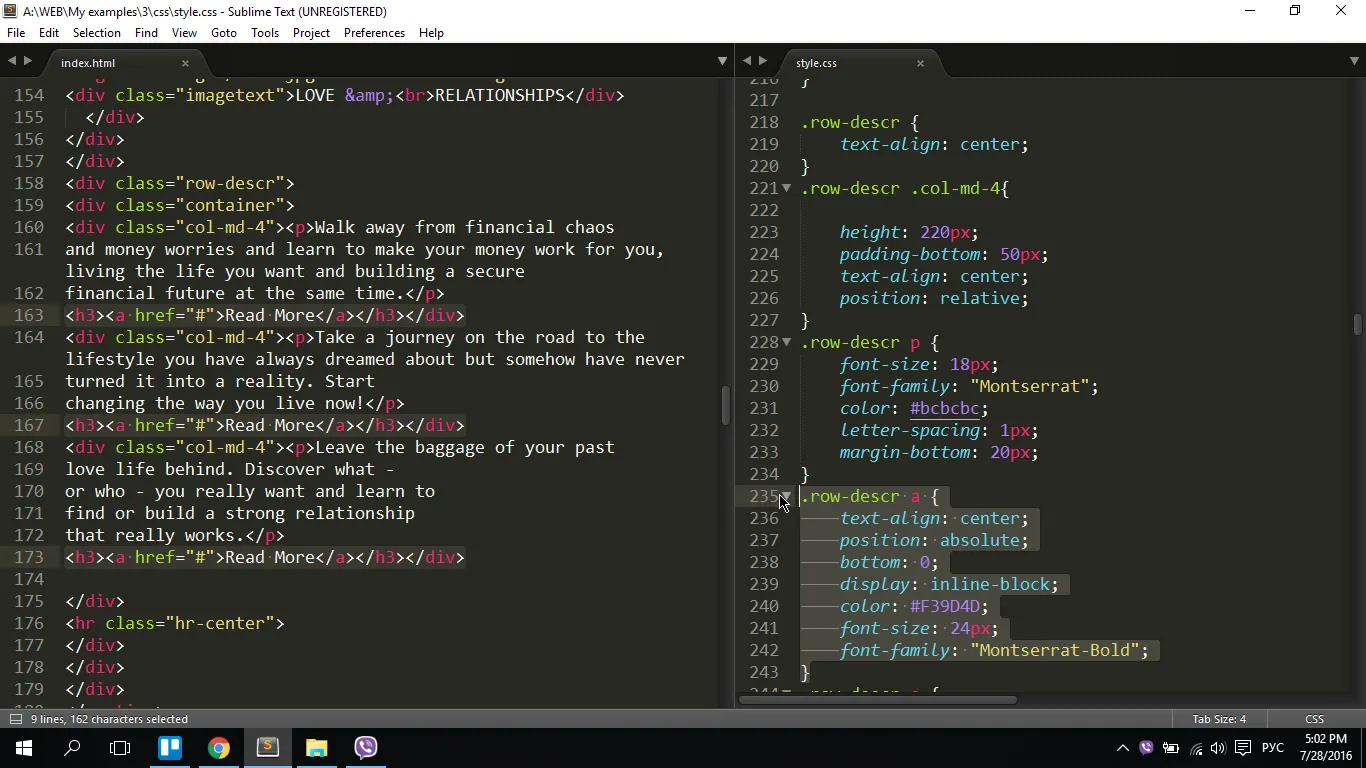Click line number 235 in right gutter
This screenshot has width=1366, height=768.
tap(764, 496)
